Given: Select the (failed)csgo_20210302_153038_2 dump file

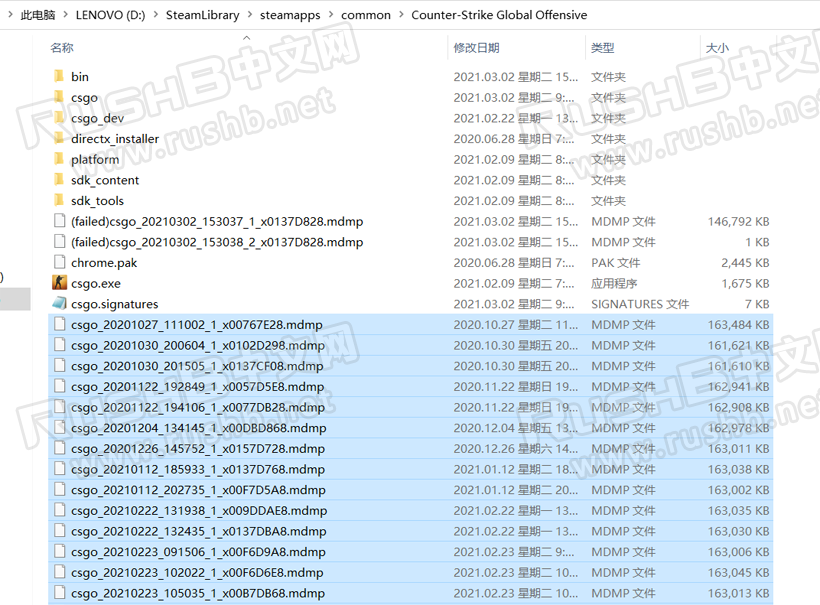Looking at the screenshot, I should 216,242.
